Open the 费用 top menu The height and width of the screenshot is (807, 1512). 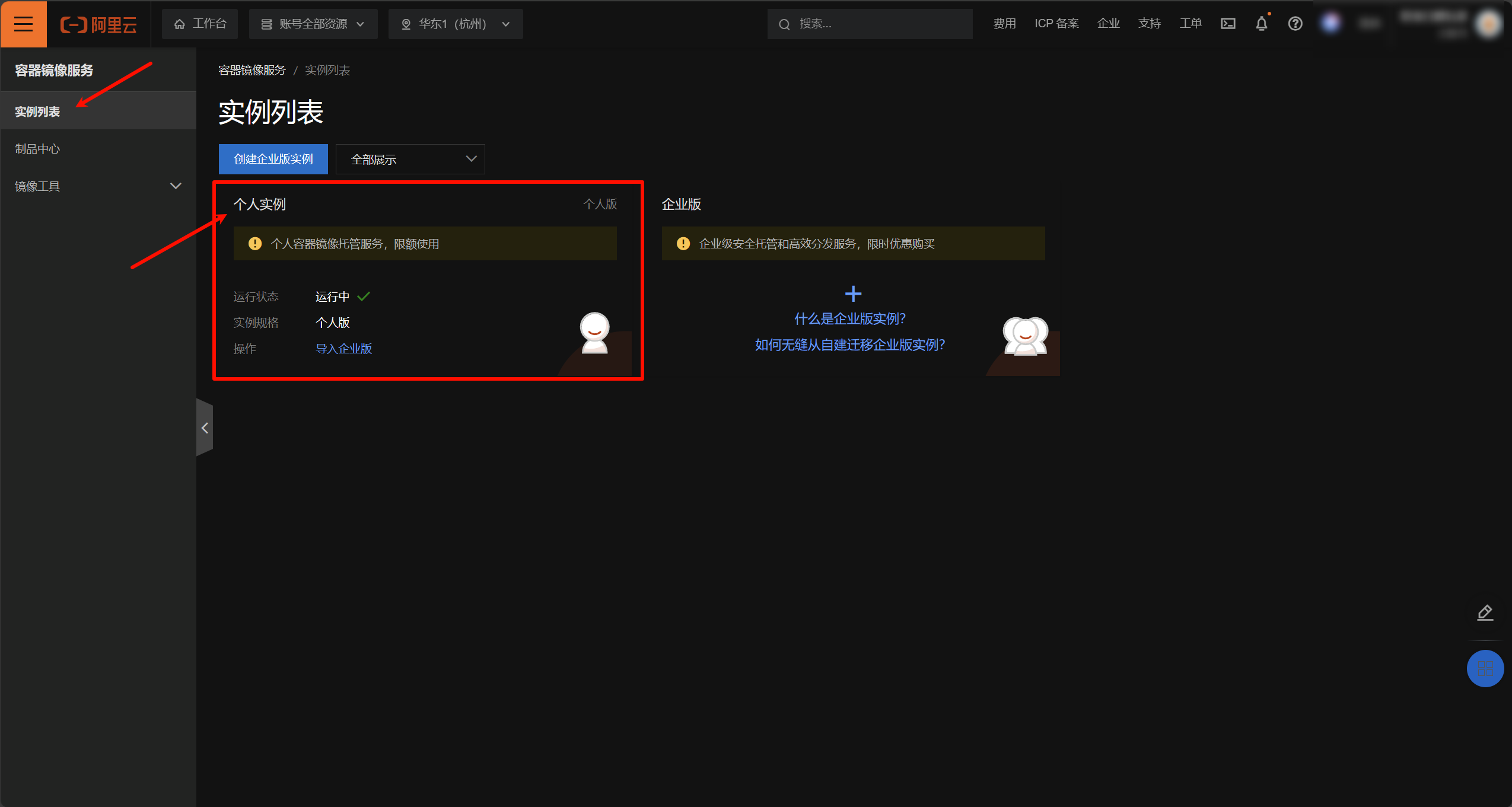coord(1004,24)
